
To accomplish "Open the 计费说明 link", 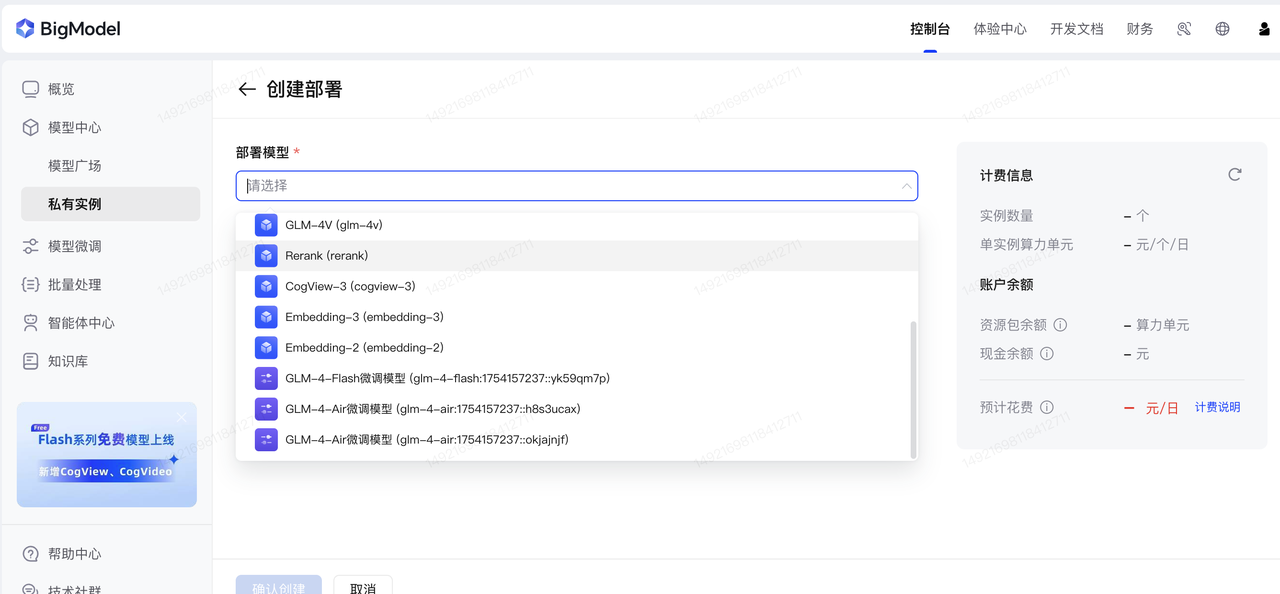I will 1217,407.
